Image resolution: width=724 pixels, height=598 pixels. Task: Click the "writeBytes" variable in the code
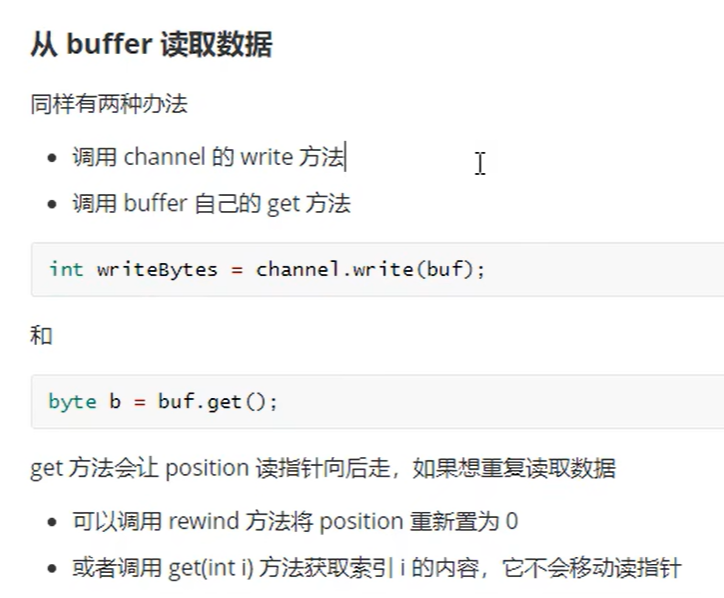(157, 269)
